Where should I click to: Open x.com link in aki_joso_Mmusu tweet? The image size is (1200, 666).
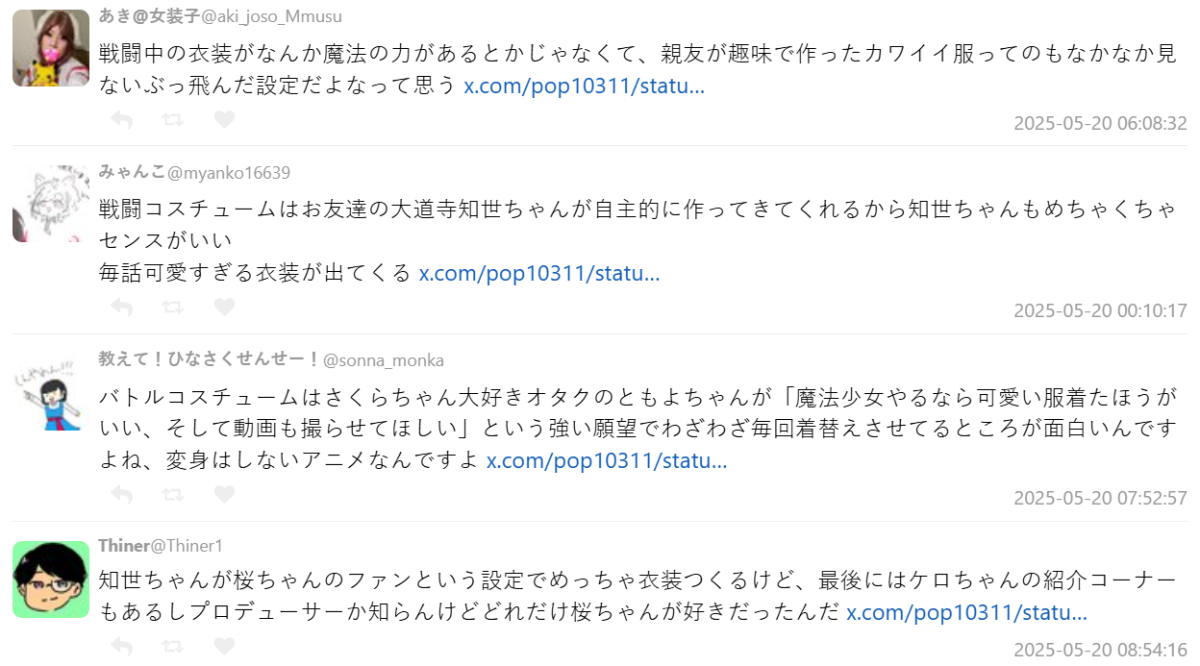coord(584,86)
